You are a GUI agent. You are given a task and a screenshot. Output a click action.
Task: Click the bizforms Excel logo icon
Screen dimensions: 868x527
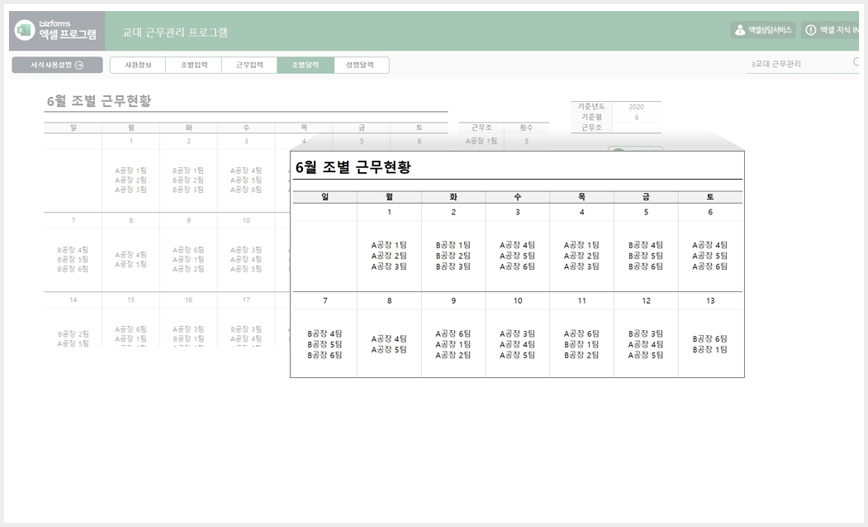pyautogui.click(x=24, y=30)
